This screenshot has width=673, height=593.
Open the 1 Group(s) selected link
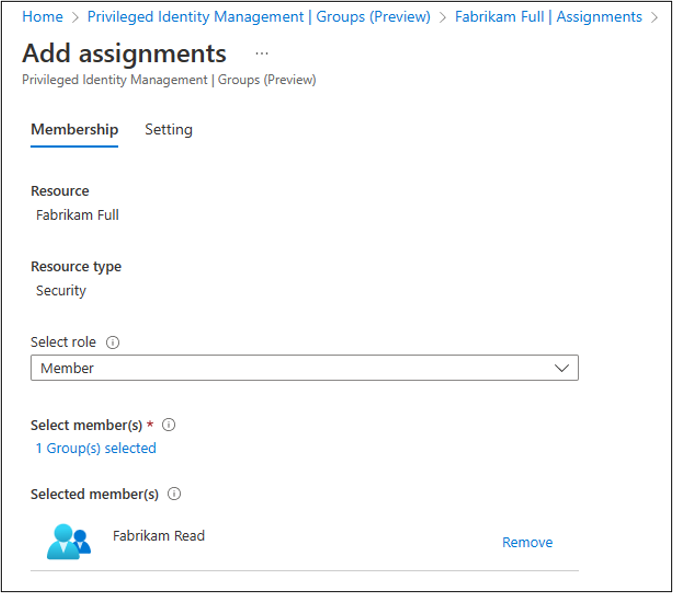[x=96, y=448]
